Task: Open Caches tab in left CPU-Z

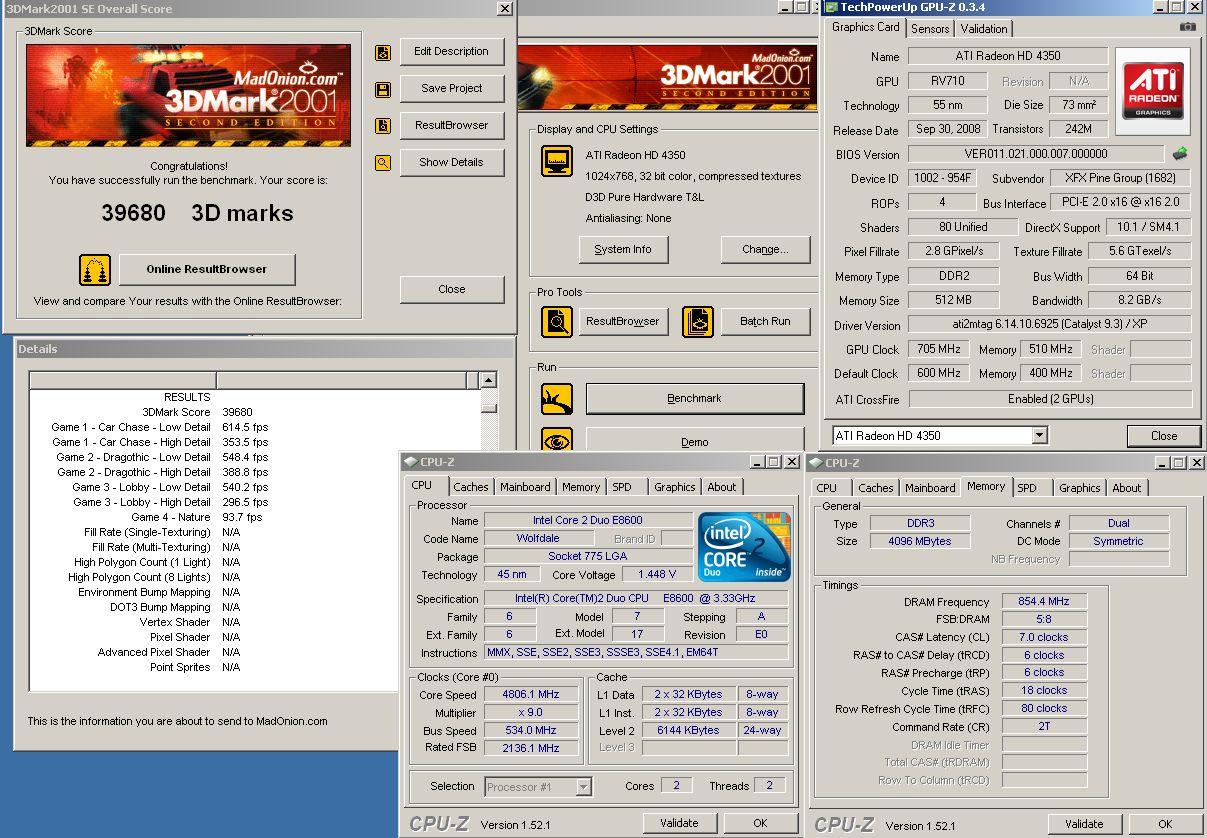Action: pos(471,487)
